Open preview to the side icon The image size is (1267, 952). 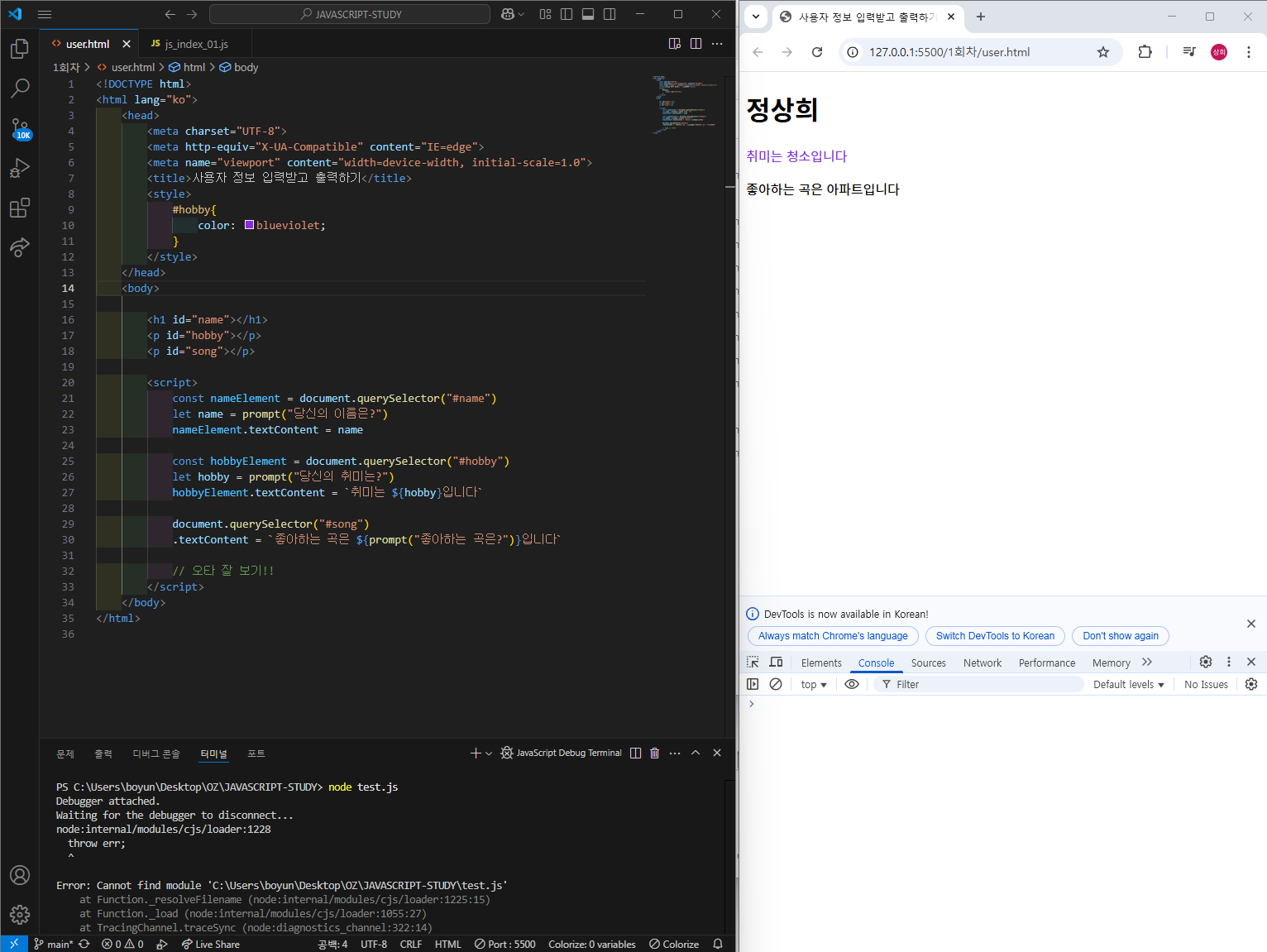675,44
